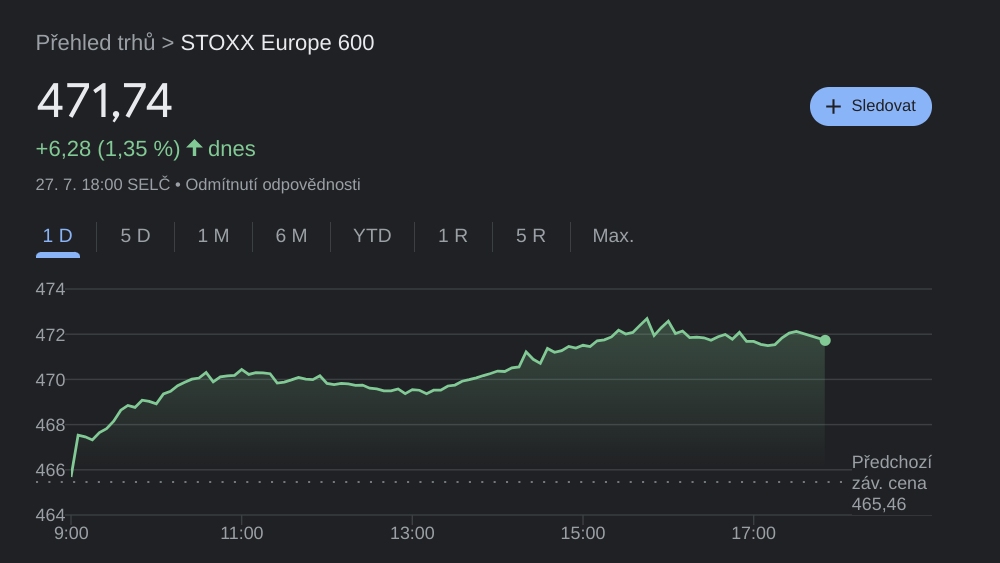Viewport: 1000px width, 563px height.
Task: Click the 466 y-axis label
Action: click(50, 470)
